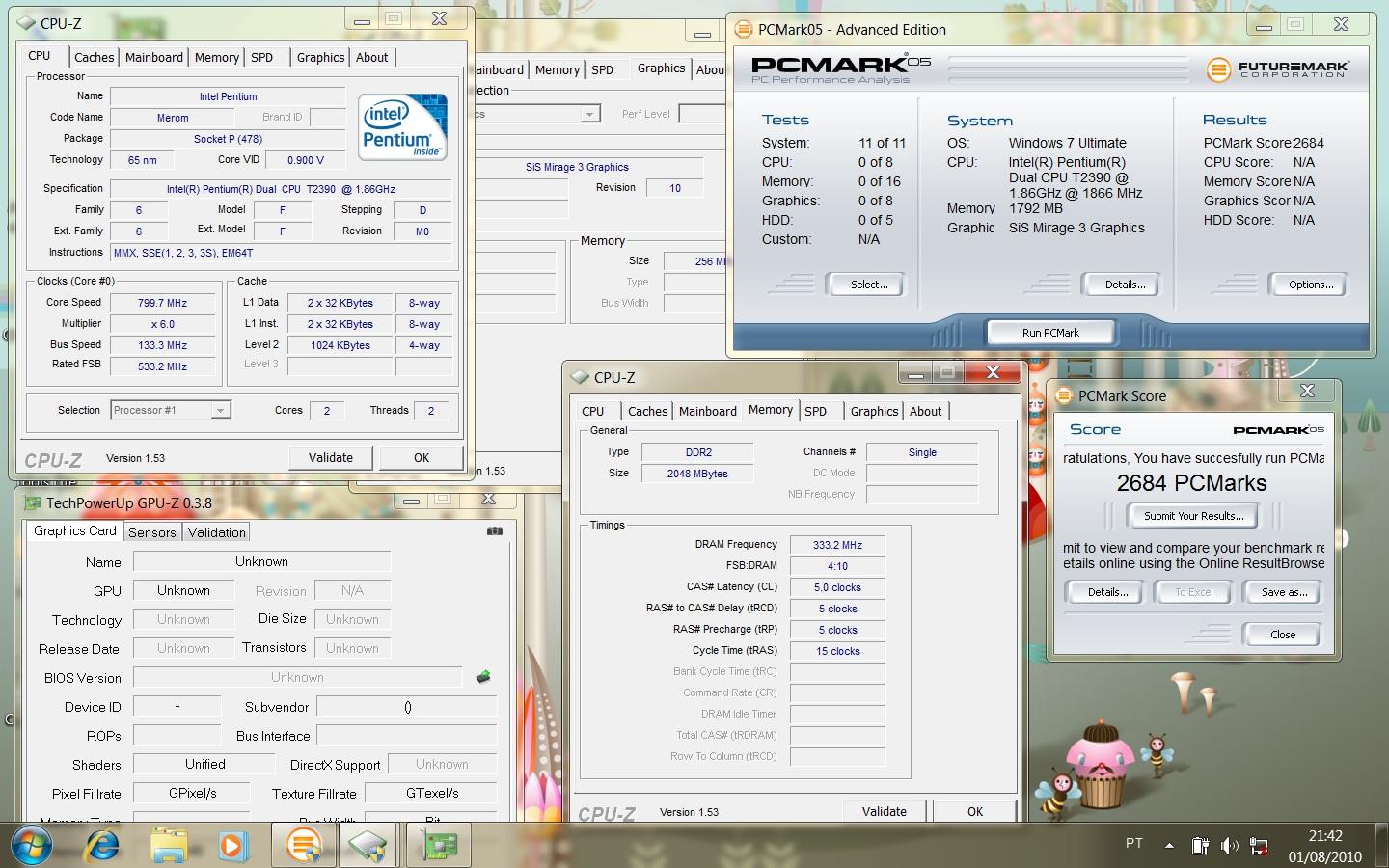Screen dimensions: 1389x868
Task: Take GPU-Z screenshot with camera icon
Action: 495,530
